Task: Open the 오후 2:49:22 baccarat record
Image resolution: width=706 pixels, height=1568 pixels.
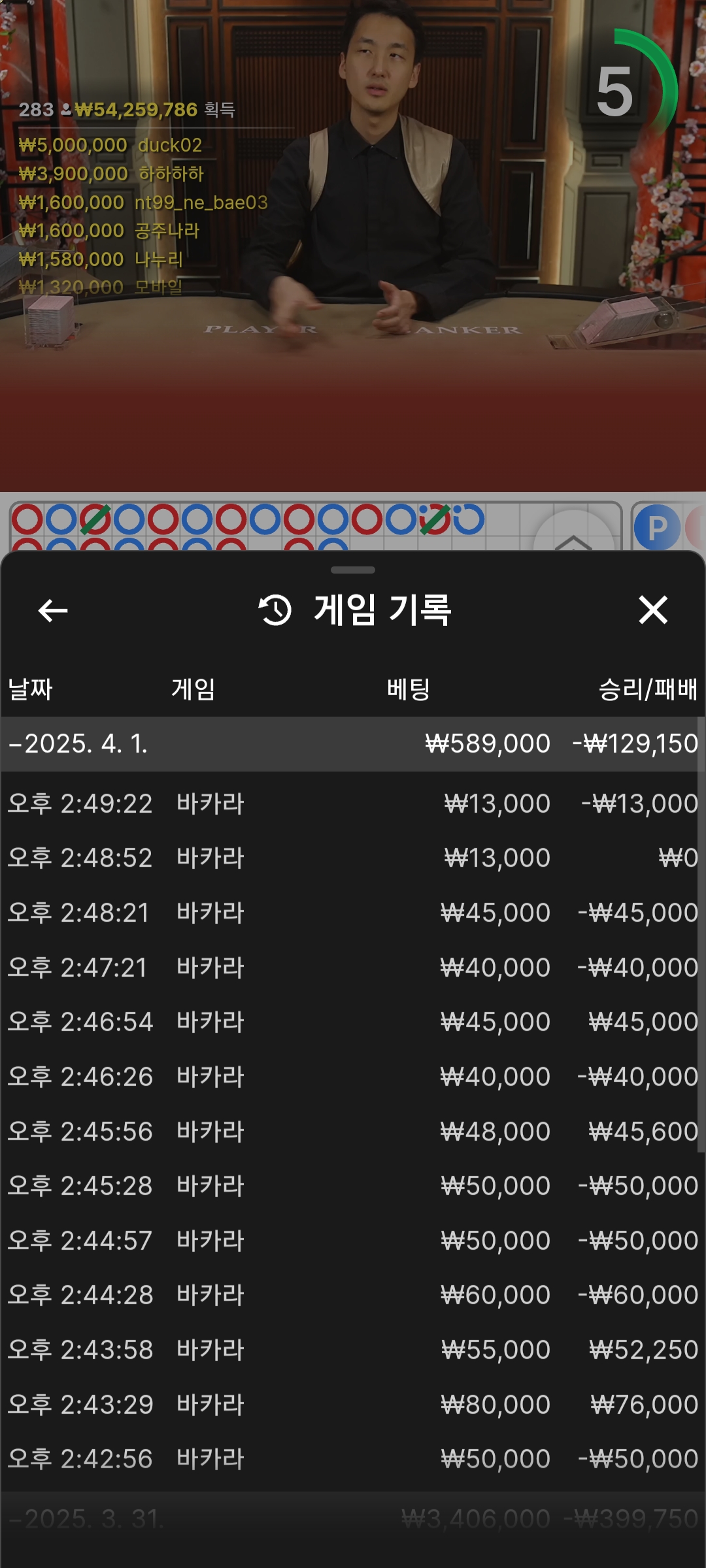Action: [353, 804]
